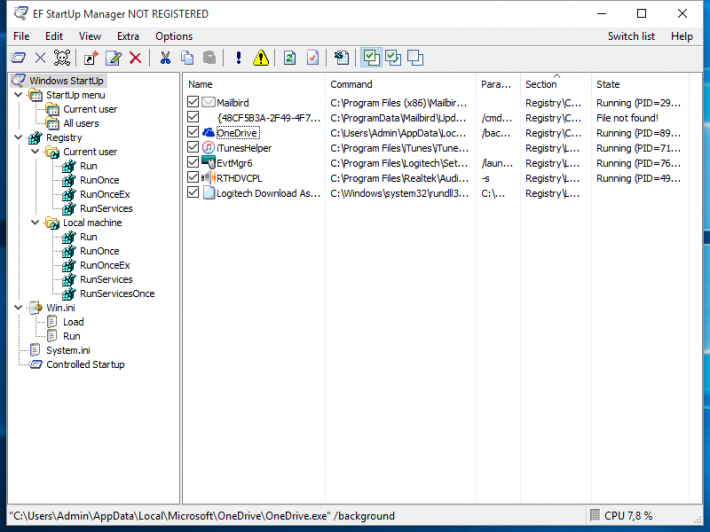Open the Help menu
The width and height of the screenshot is (710, 532).
point(681,36)
